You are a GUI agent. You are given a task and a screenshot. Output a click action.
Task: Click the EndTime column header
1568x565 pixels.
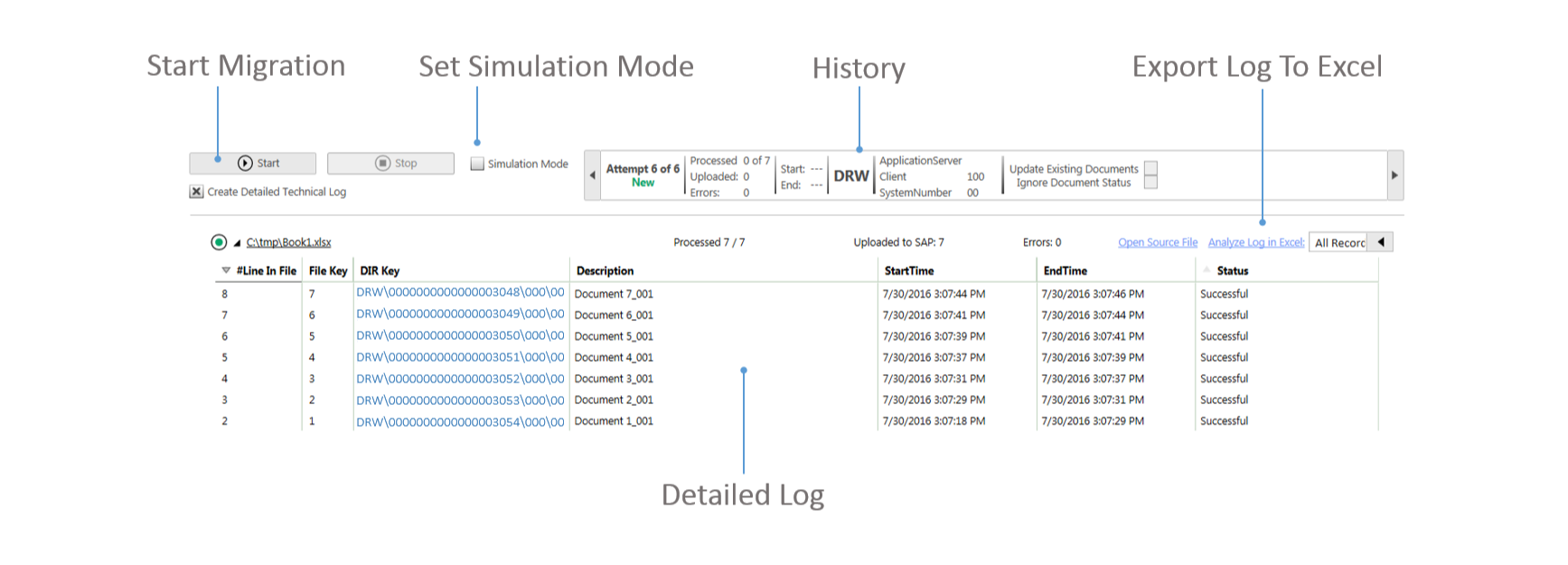click(1066, 270)
